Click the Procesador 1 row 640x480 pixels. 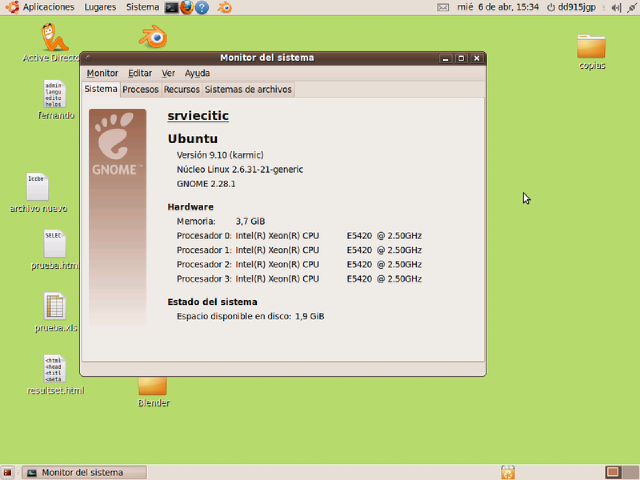click(299, 250)
